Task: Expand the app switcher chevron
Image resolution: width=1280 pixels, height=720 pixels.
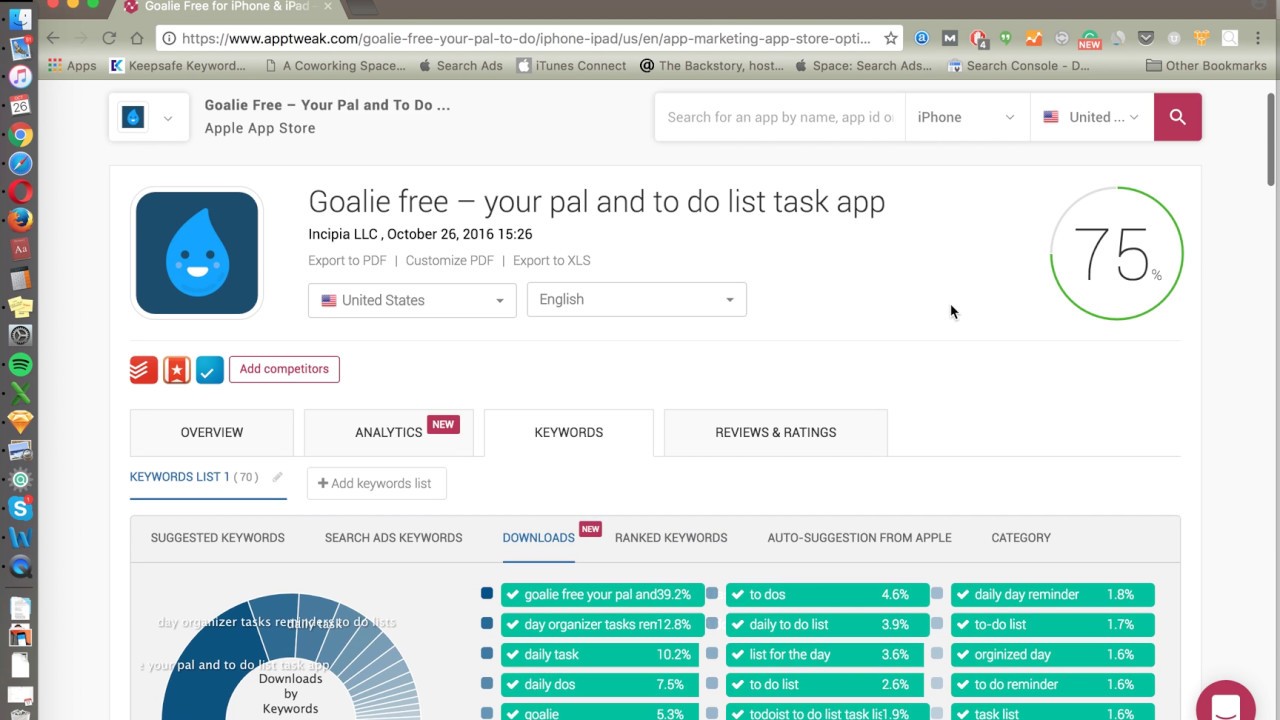Action: pos(168,118)
